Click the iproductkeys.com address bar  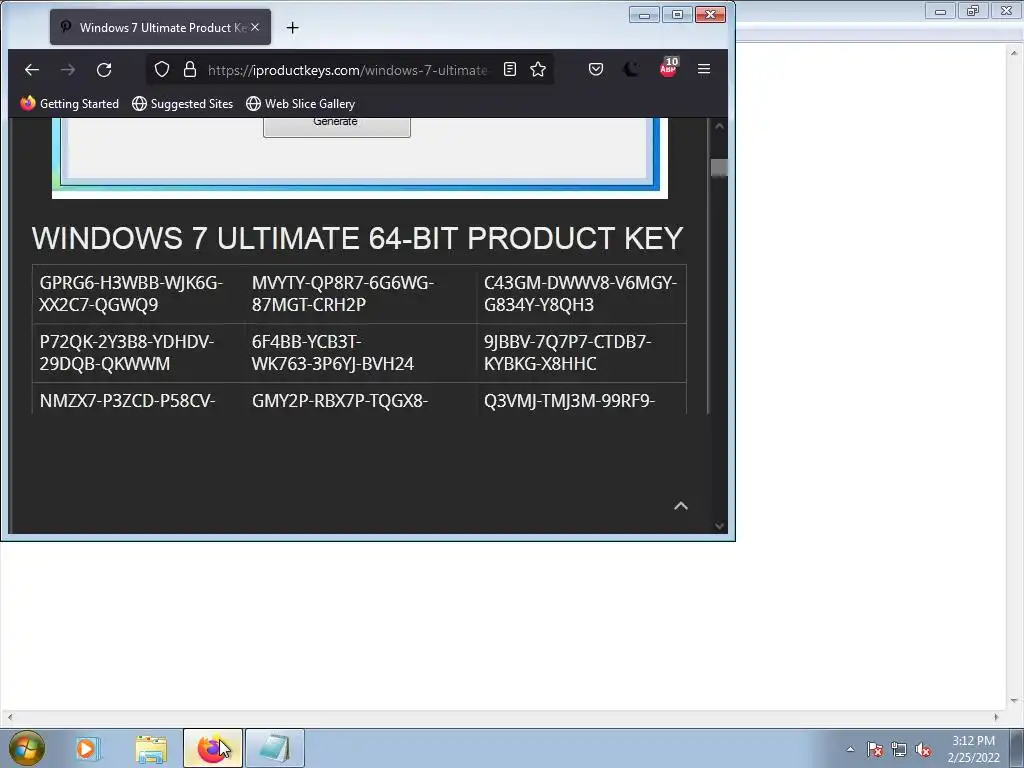[x=347, y=70]
